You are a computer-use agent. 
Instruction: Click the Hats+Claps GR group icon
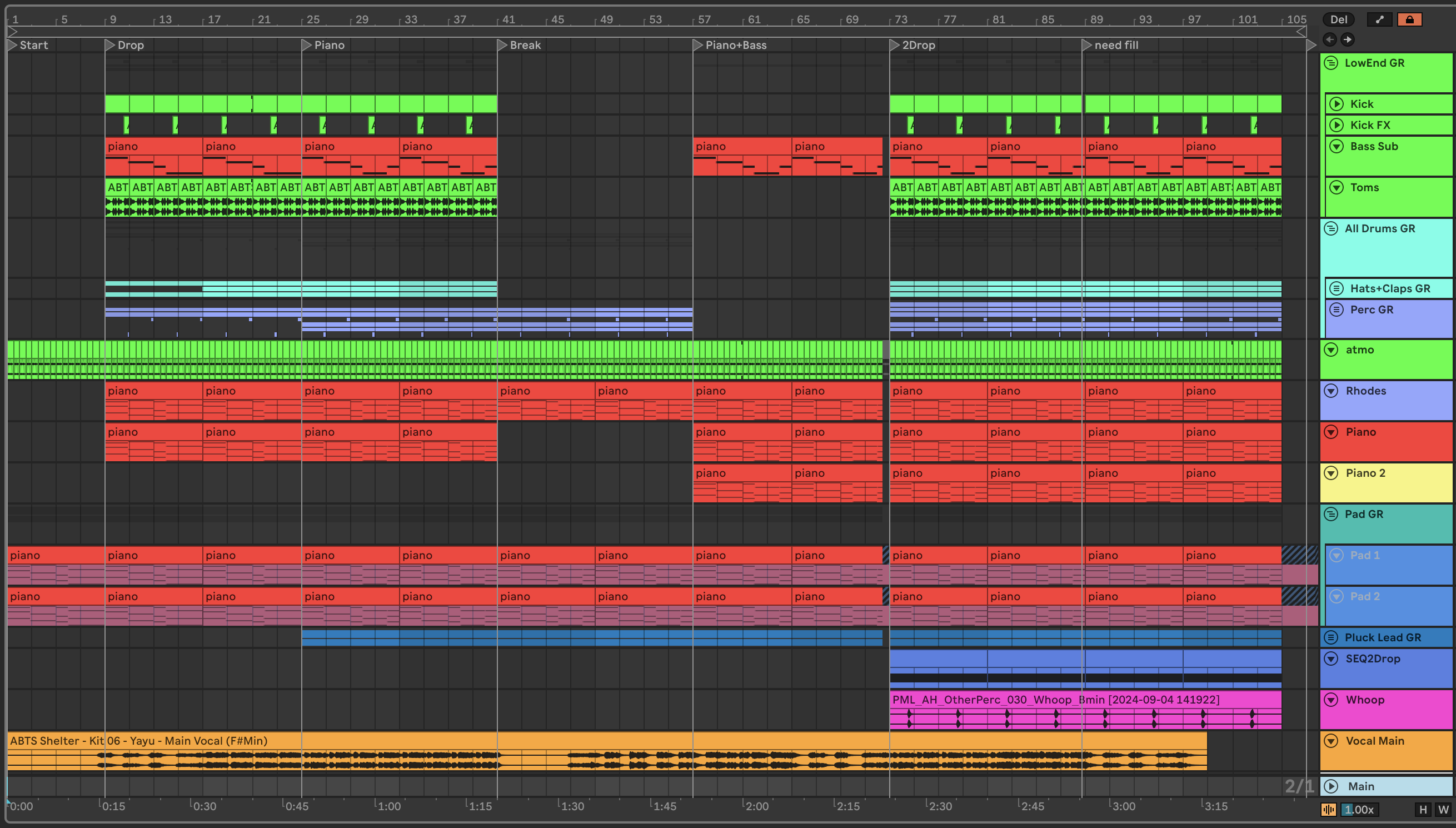point(1337,288)
